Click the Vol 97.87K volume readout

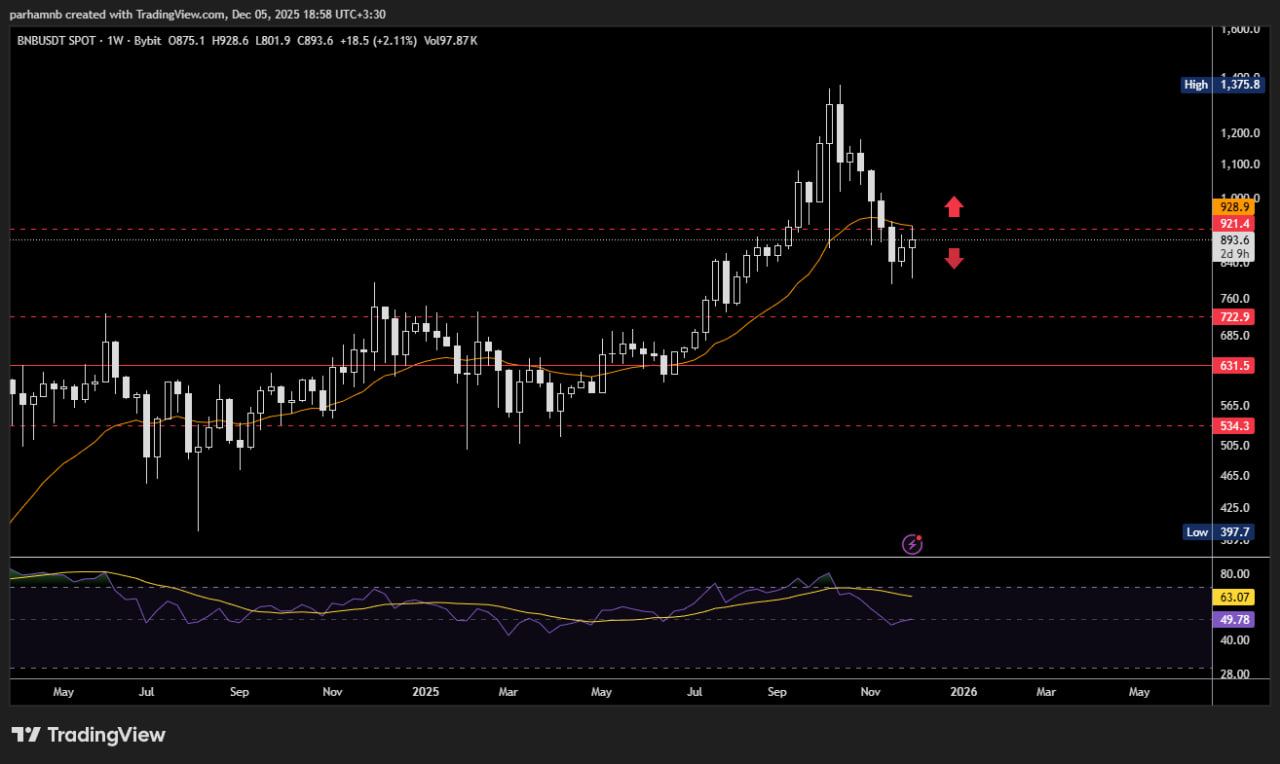click(451, 41)
